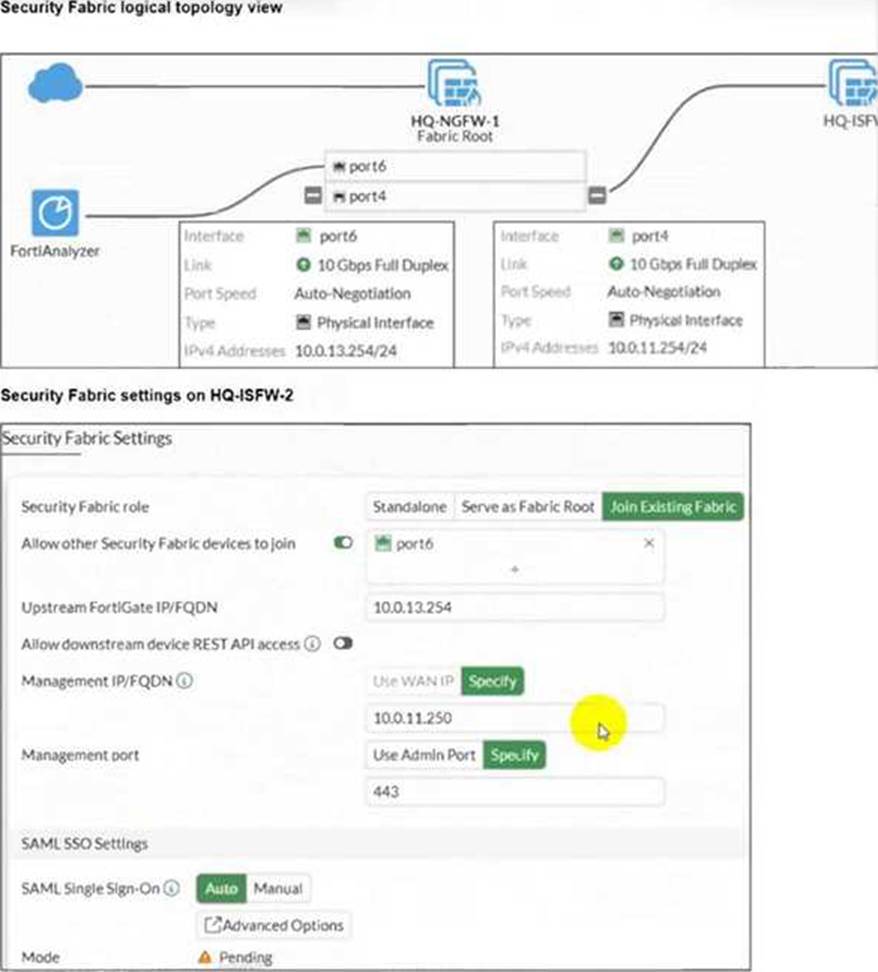Click the HQ-NGFW-1 device label

455,121
